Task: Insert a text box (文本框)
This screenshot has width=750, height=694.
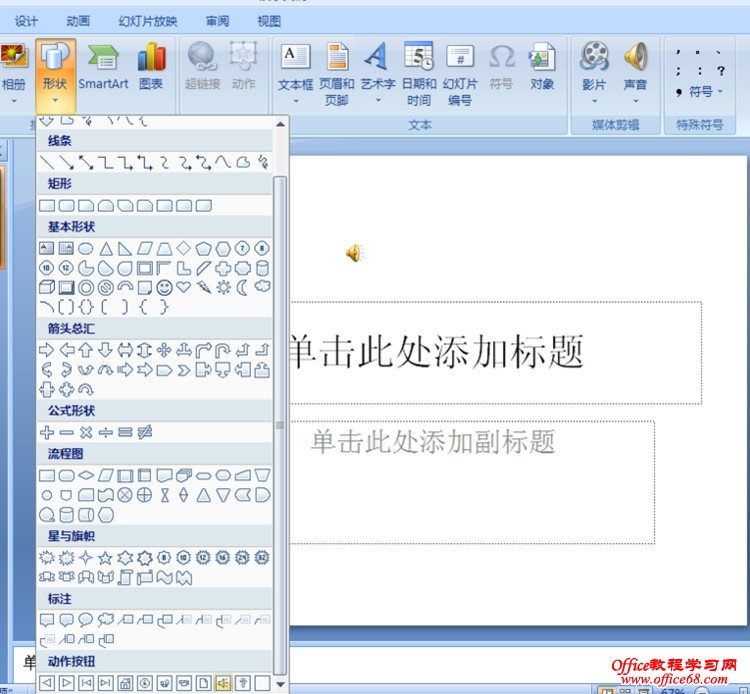Action: coord(295,68)
